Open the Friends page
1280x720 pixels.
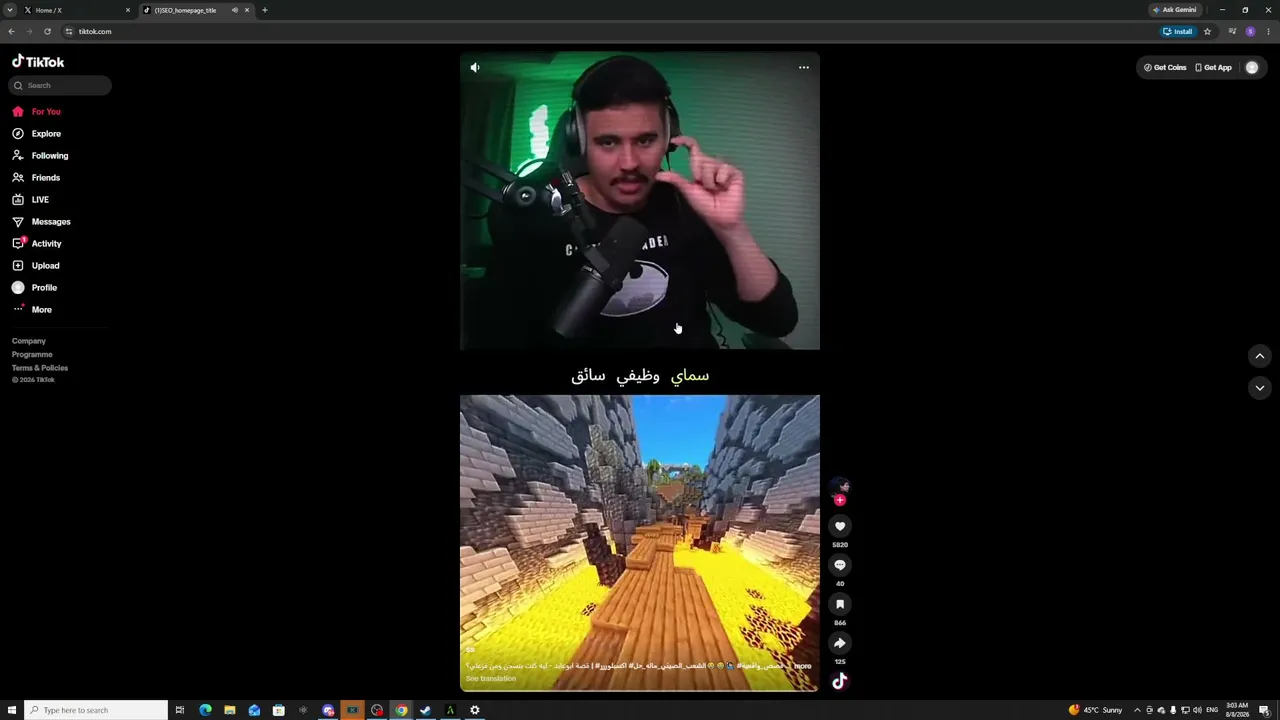(x=36, y=178)
